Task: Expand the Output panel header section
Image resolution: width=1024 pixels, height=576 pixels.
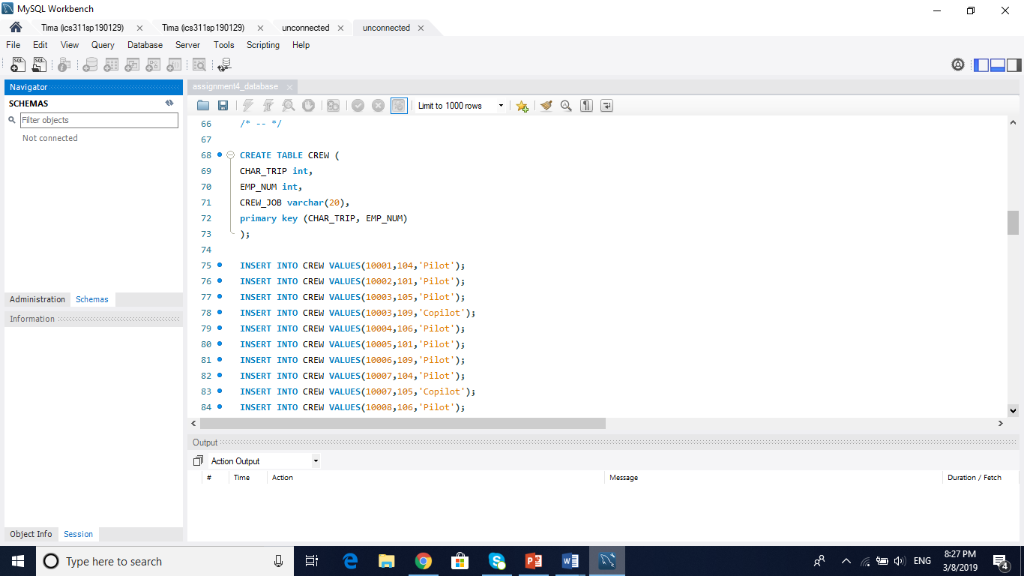Action: coord(204,442)
